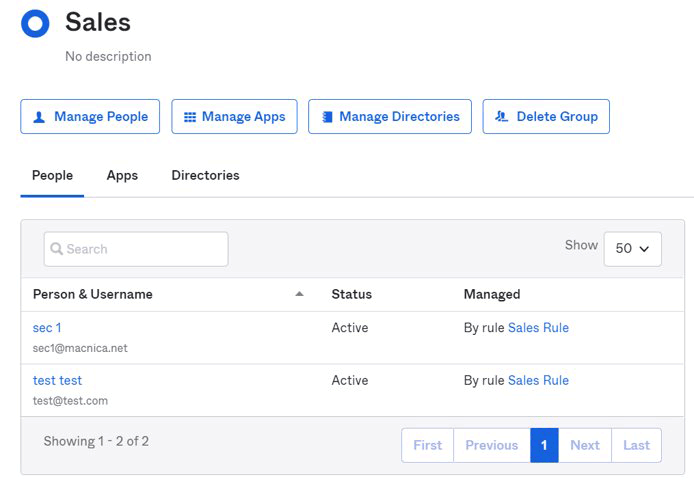Open Sales Rule link for sec 1

pyautogui.click(x=538, y=328)
